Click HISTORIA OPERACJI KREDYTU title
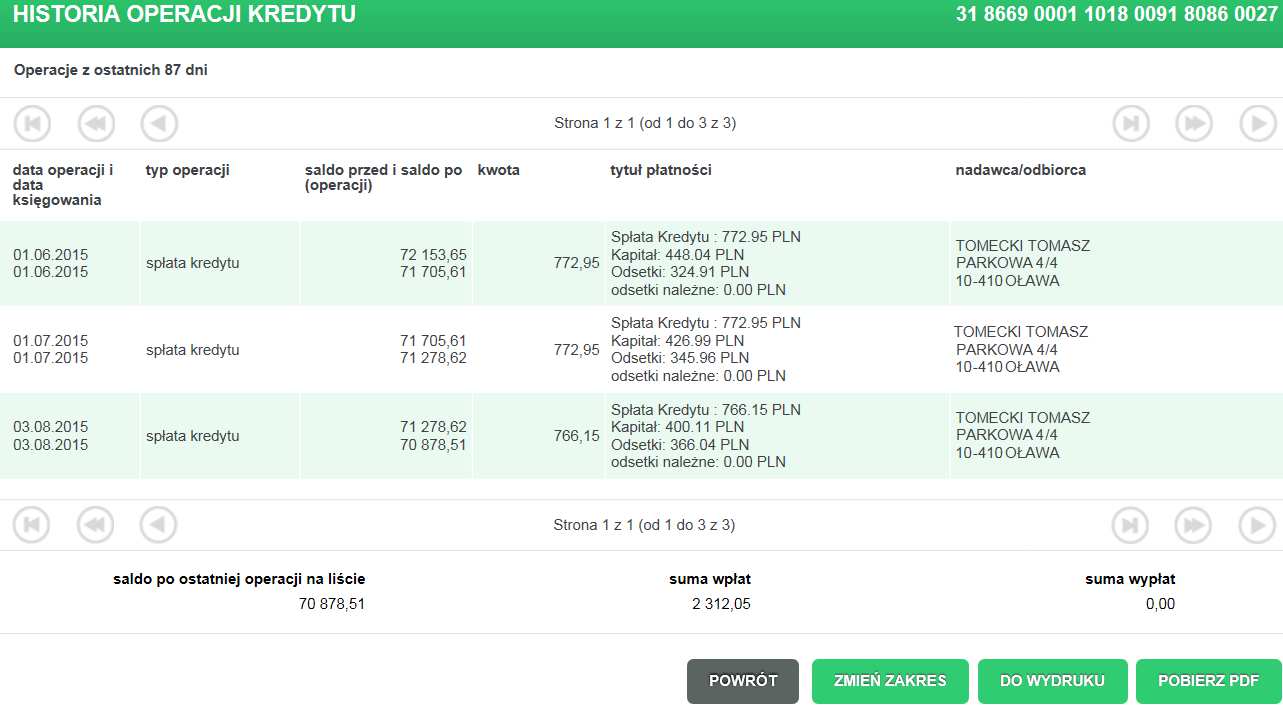Viewport: 1283px width, 720px height. pyautogui.click(x=184, y=15)
